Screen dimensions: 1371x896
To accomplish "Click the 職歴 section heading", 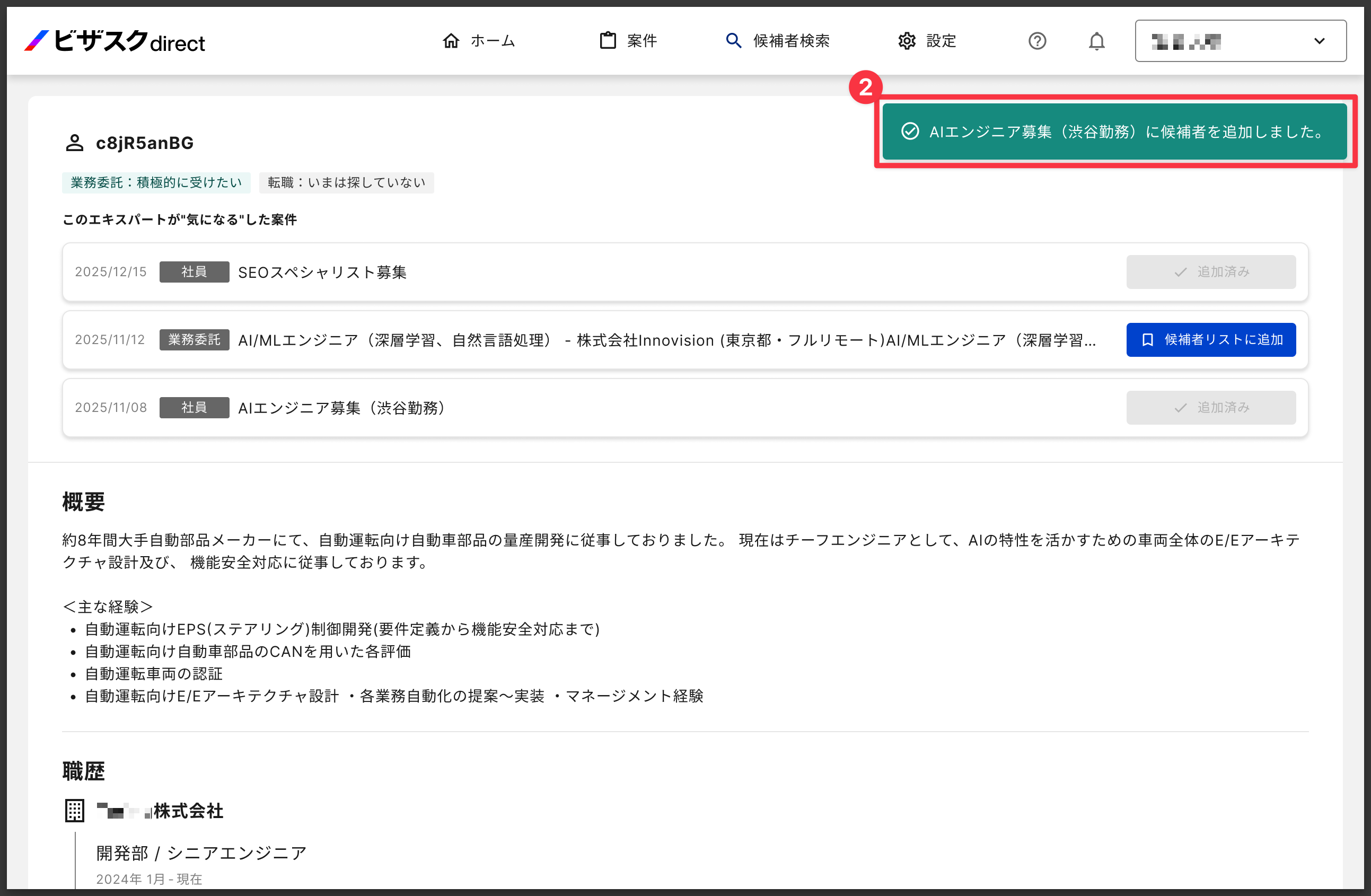I will click(x=84, y=771).
